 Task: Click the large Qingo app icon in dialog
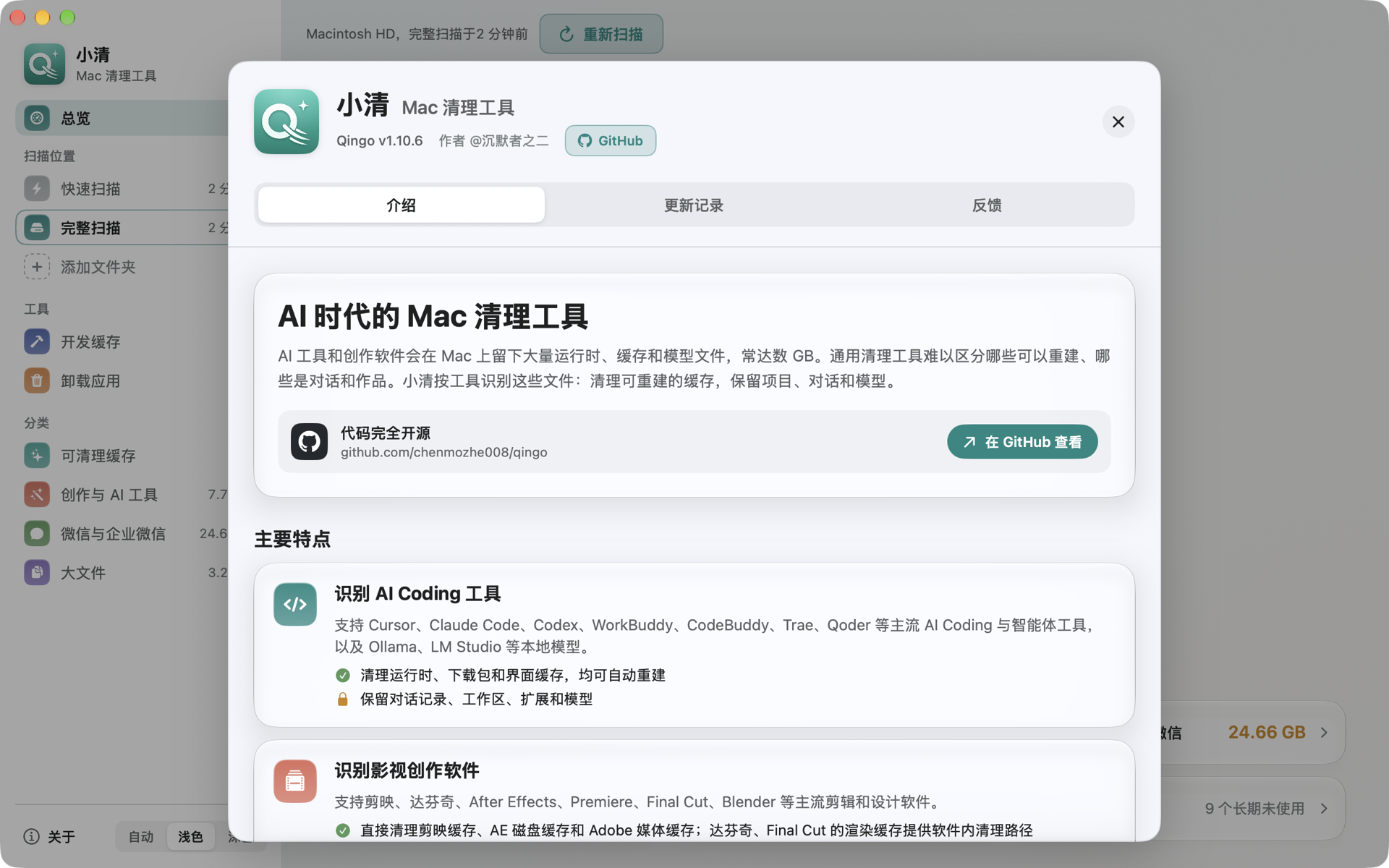click(286, 122)
